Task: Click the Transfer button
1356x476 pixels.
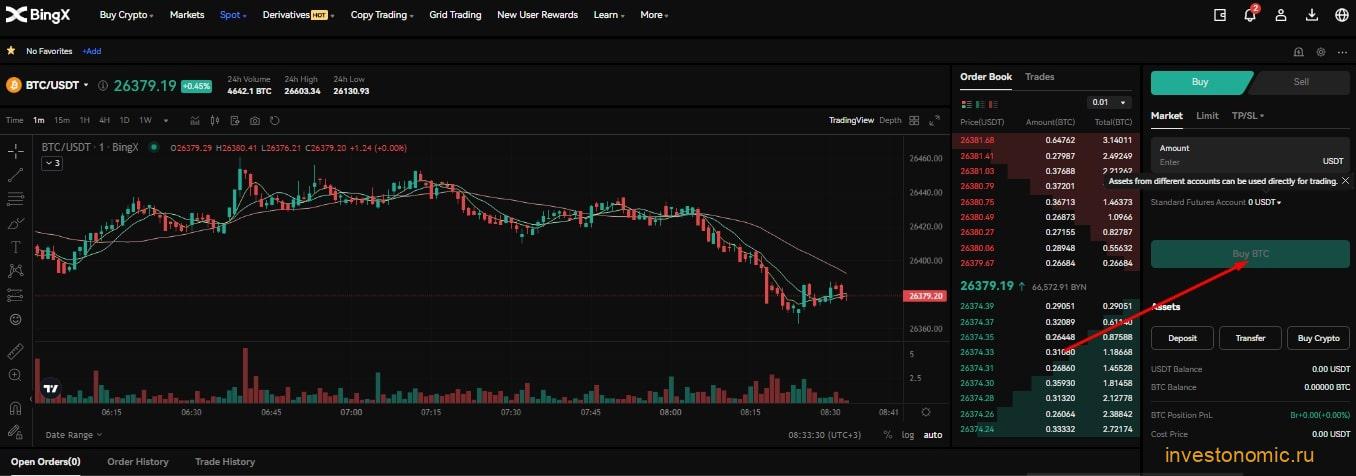Action: (x=1250, y=338)
